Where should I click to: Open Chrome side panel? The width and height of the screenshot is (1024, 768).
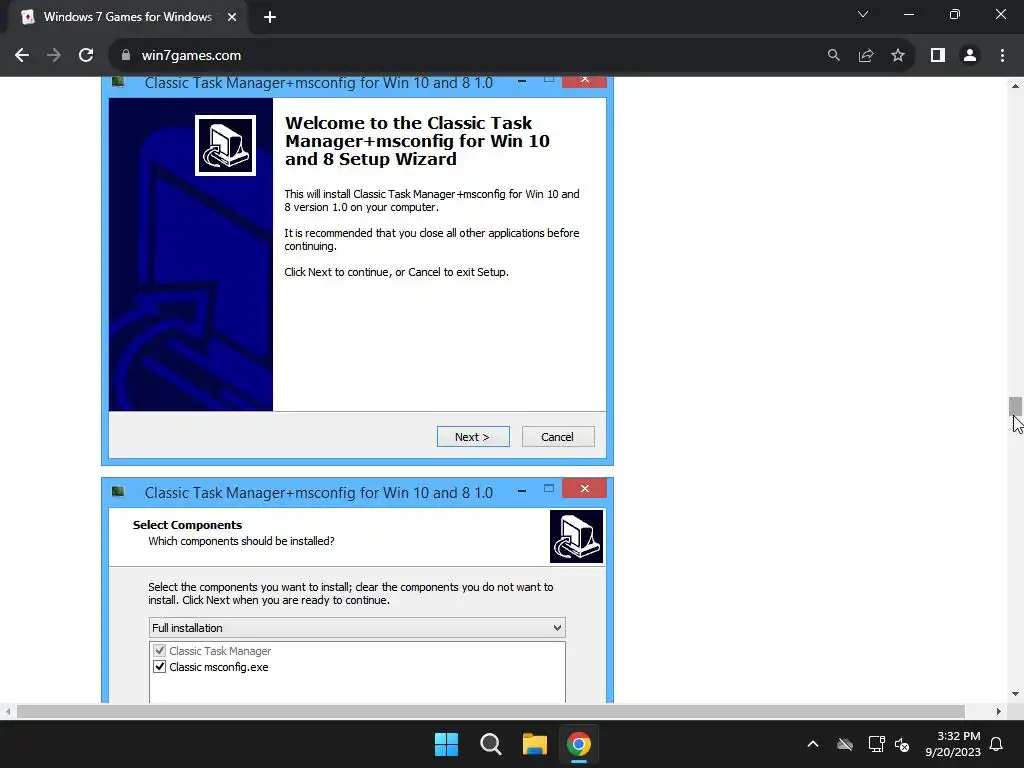(x=938, y=56)
